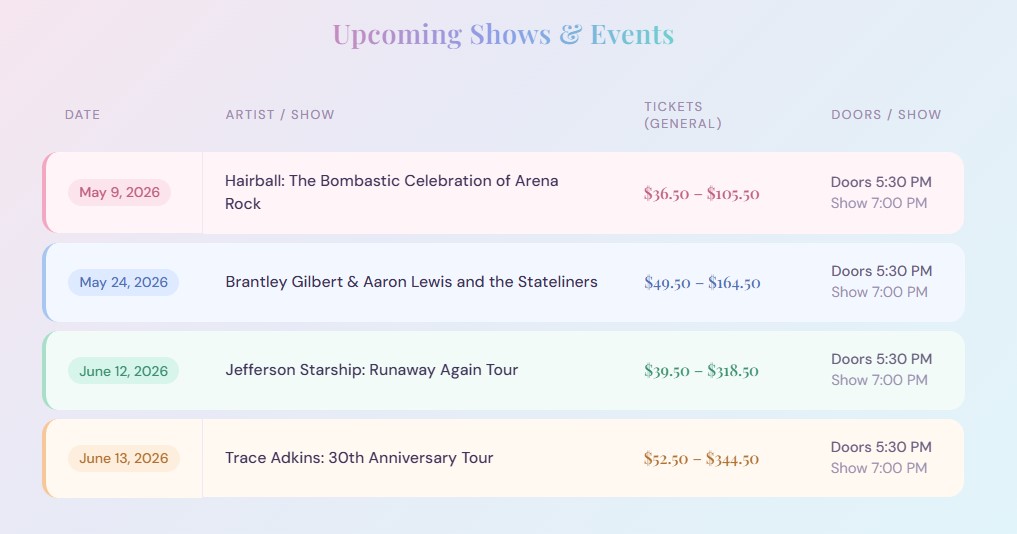Click the Artist / Show column header
Screen dimensions: 1017x534
tap(280, 115)
